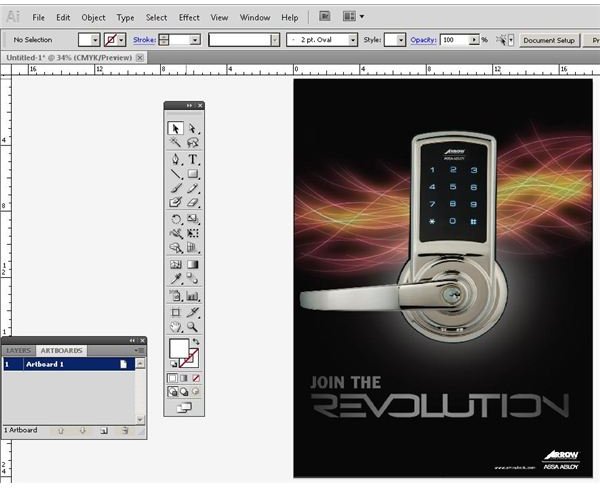Open the graphic Style dropdown
Screen dimensions: 600x488
point(401,40)
